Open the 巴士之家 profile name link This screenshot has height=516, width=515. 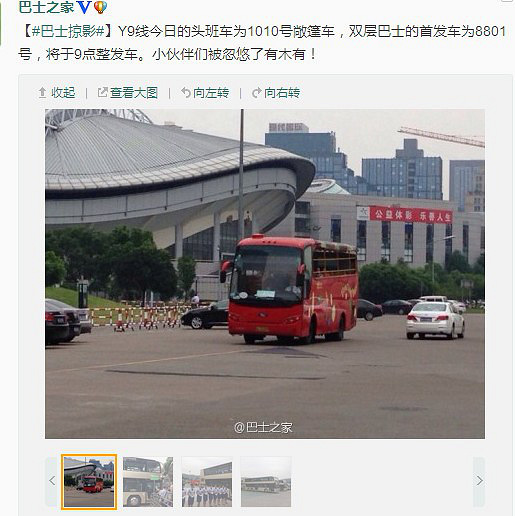(x=47, y=7)
